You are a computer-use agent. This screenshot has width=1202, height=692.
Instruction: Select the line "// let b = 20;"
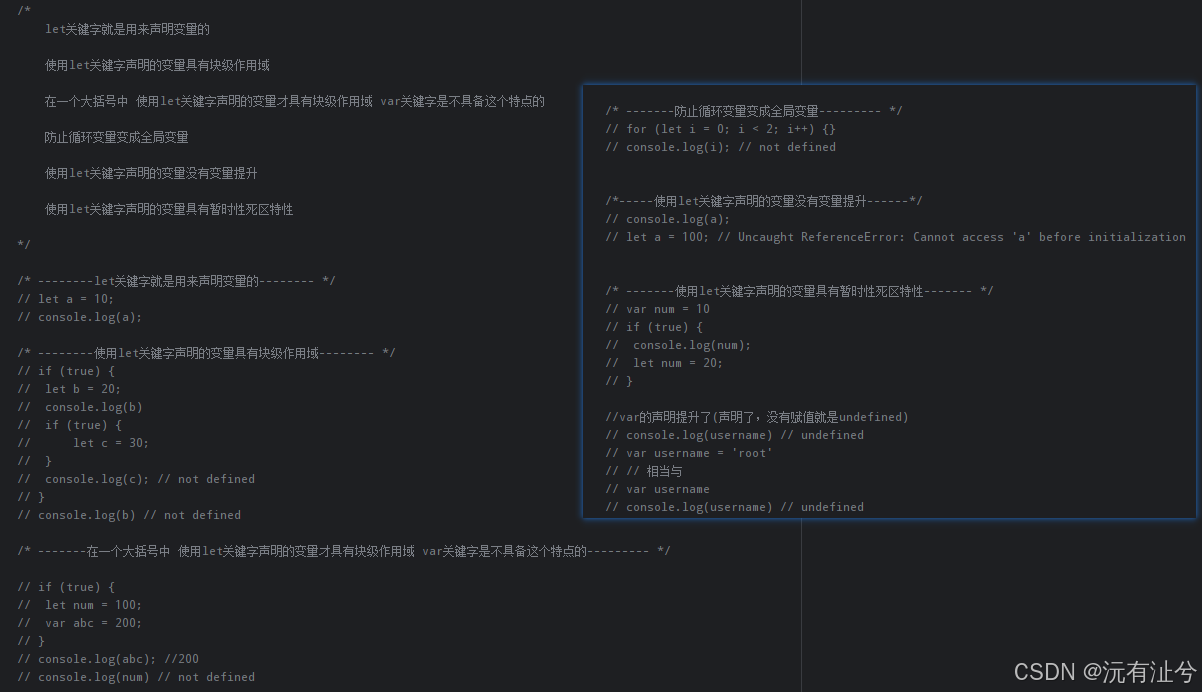pyautogui.click(x=69, y=389)
